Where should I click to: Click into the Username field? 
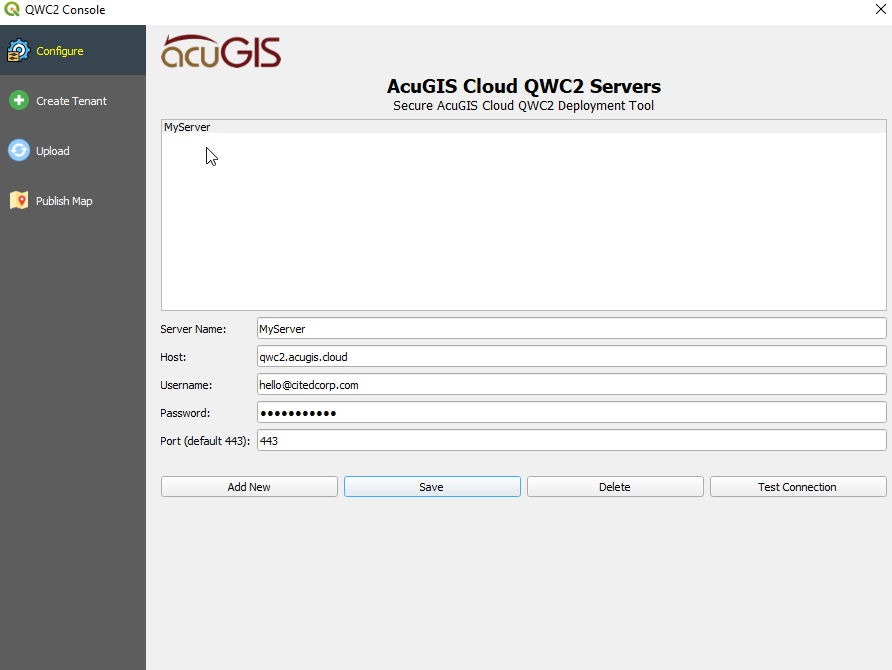[570, 384]
